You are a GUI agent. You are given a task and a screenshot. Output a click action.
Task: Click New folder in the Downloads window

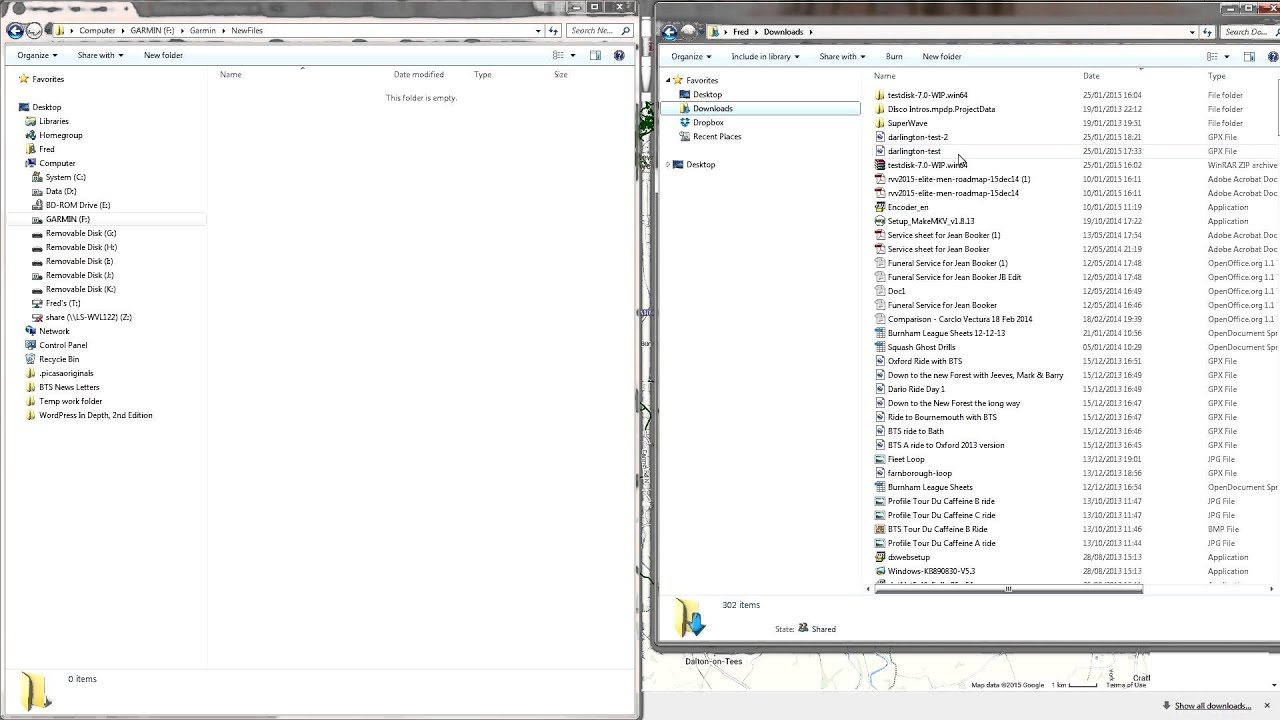(x=941, y=56)
